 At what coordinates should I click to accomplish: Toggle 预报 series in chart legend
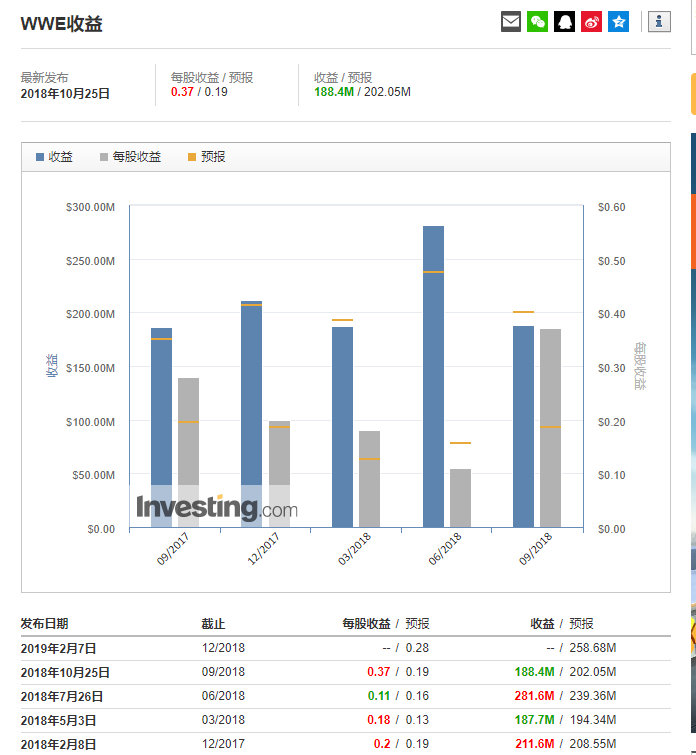pyautogui.click(x=207, y=157)
